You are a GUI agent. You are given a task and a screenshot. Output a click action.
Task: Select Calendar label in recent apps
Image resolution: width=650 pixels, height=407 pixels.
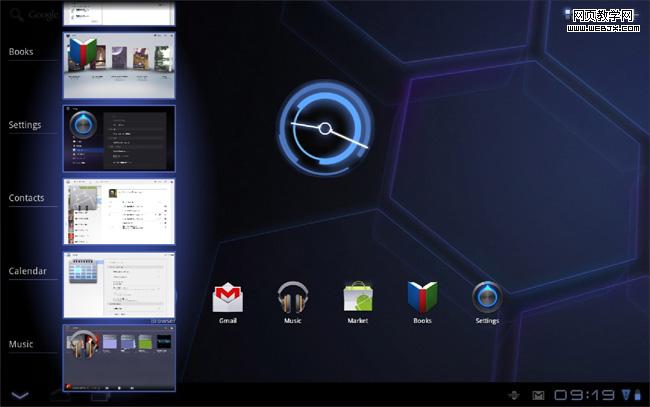pos(28,271)
